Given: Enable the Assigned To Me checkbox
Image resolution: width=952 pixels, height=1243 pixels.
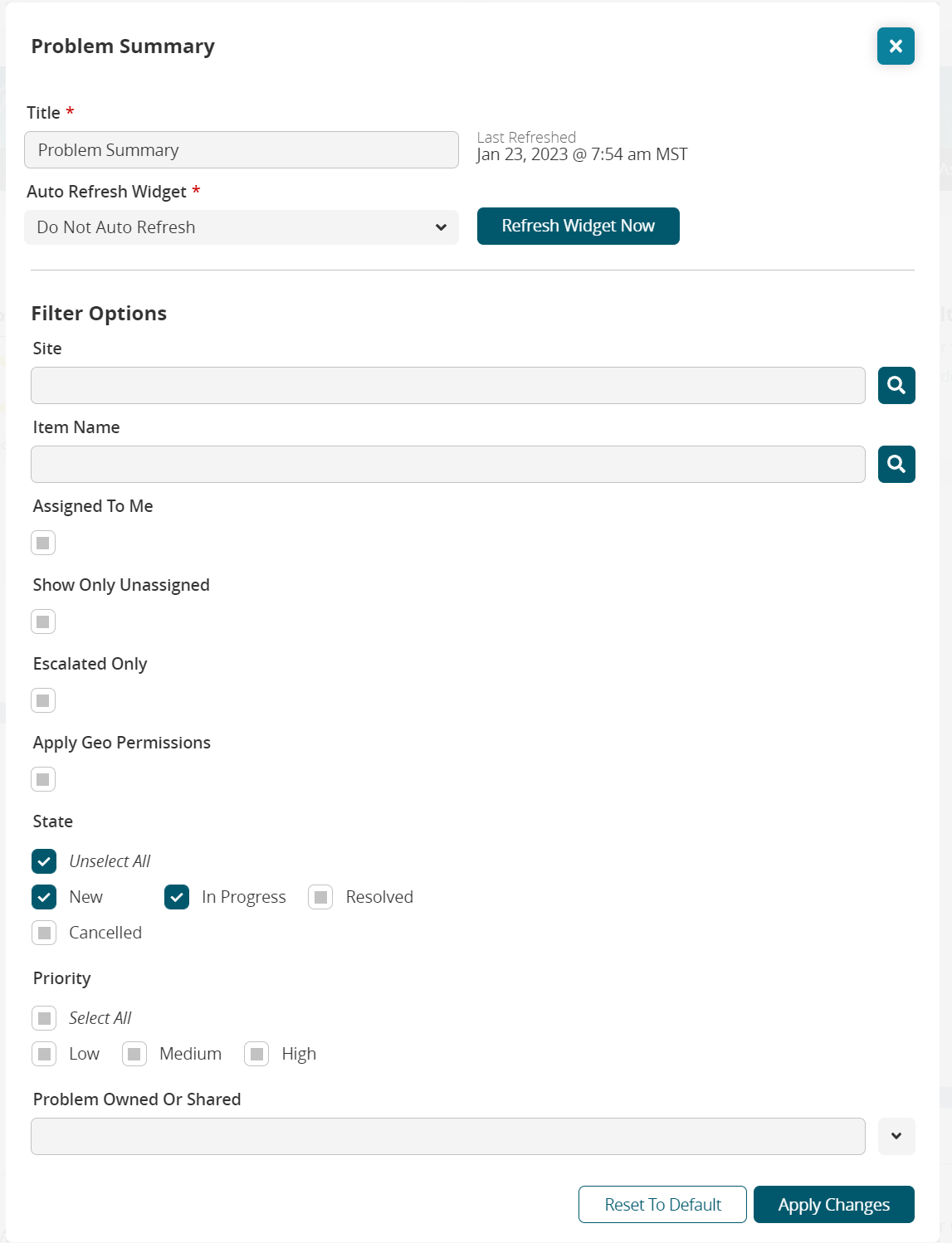Looking at the screenshot, I should click(x=43, y=544).
